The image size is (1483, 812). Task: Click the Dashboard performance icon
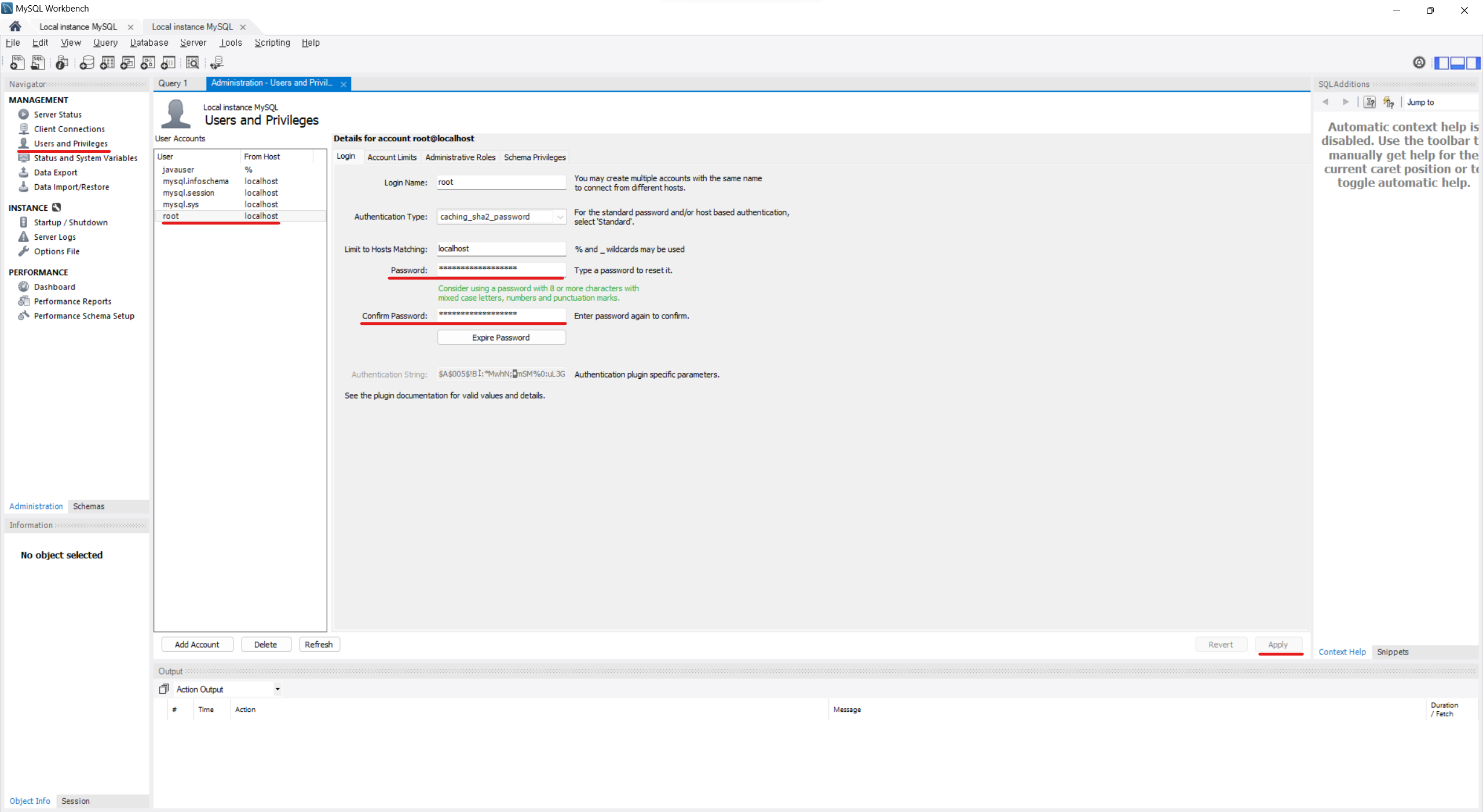click(x=24, y=287)
